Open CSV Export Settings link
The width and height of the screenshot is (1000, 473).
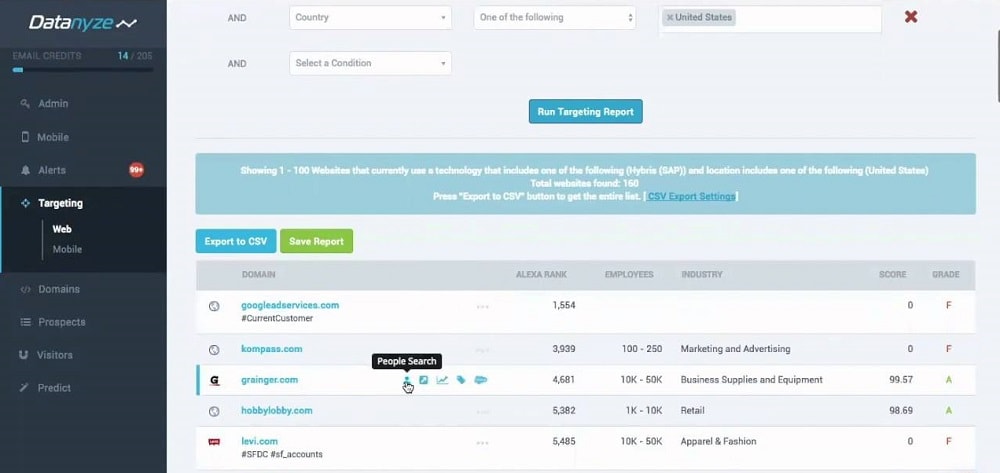[691, 196]
